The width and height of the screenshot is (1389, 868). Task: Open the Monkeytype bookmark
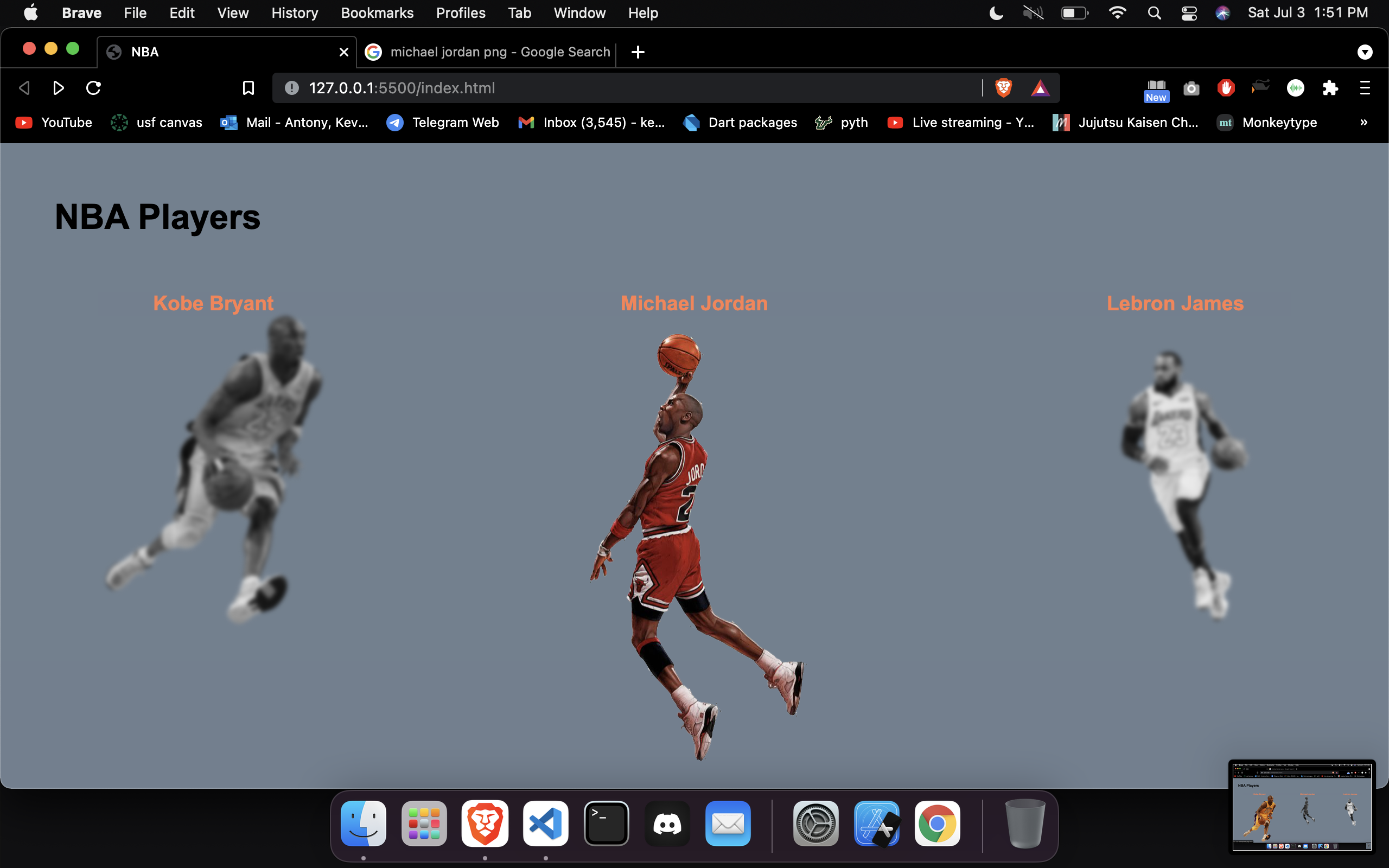pos(1267,122)
